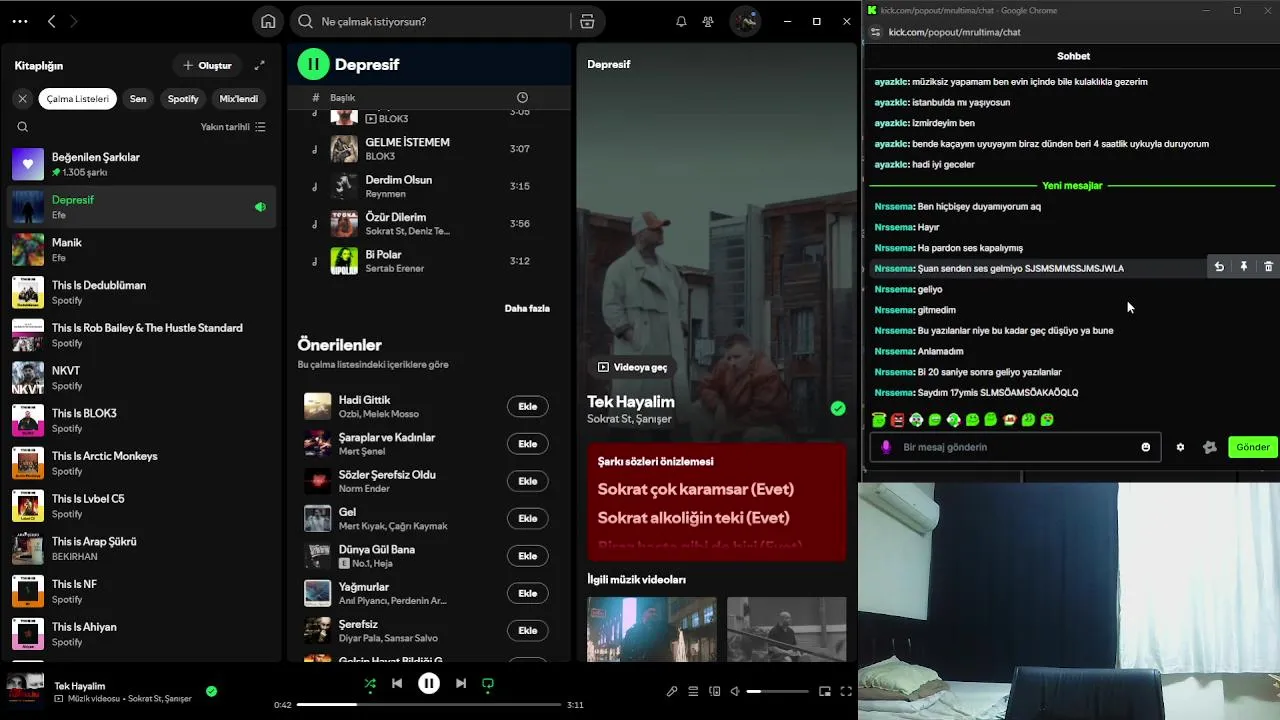Open the first related music video thumbnail
The height and width of the screenshot is (720, 1280).
click(x=652, y=629)
